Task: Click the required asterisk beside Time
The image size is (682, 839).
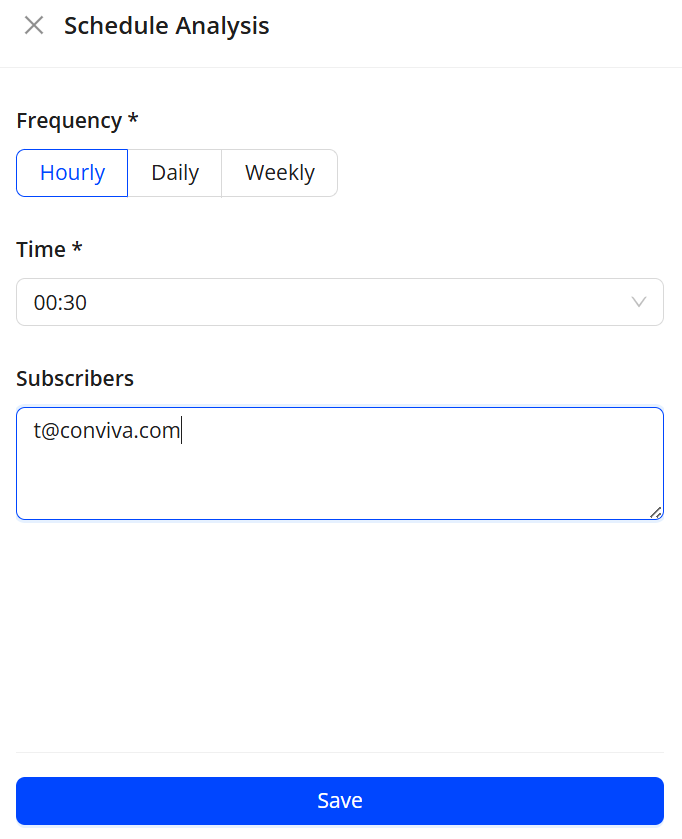Action: click(77, 250)
